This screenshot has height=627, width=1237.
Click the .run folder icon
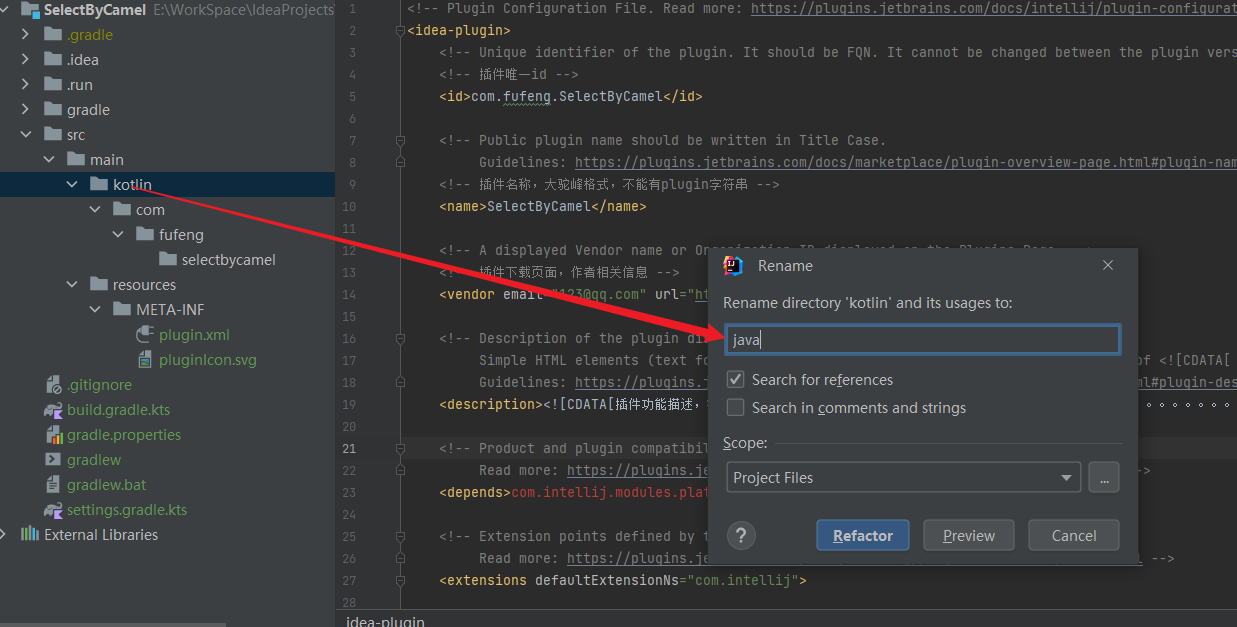click(52, 84)
